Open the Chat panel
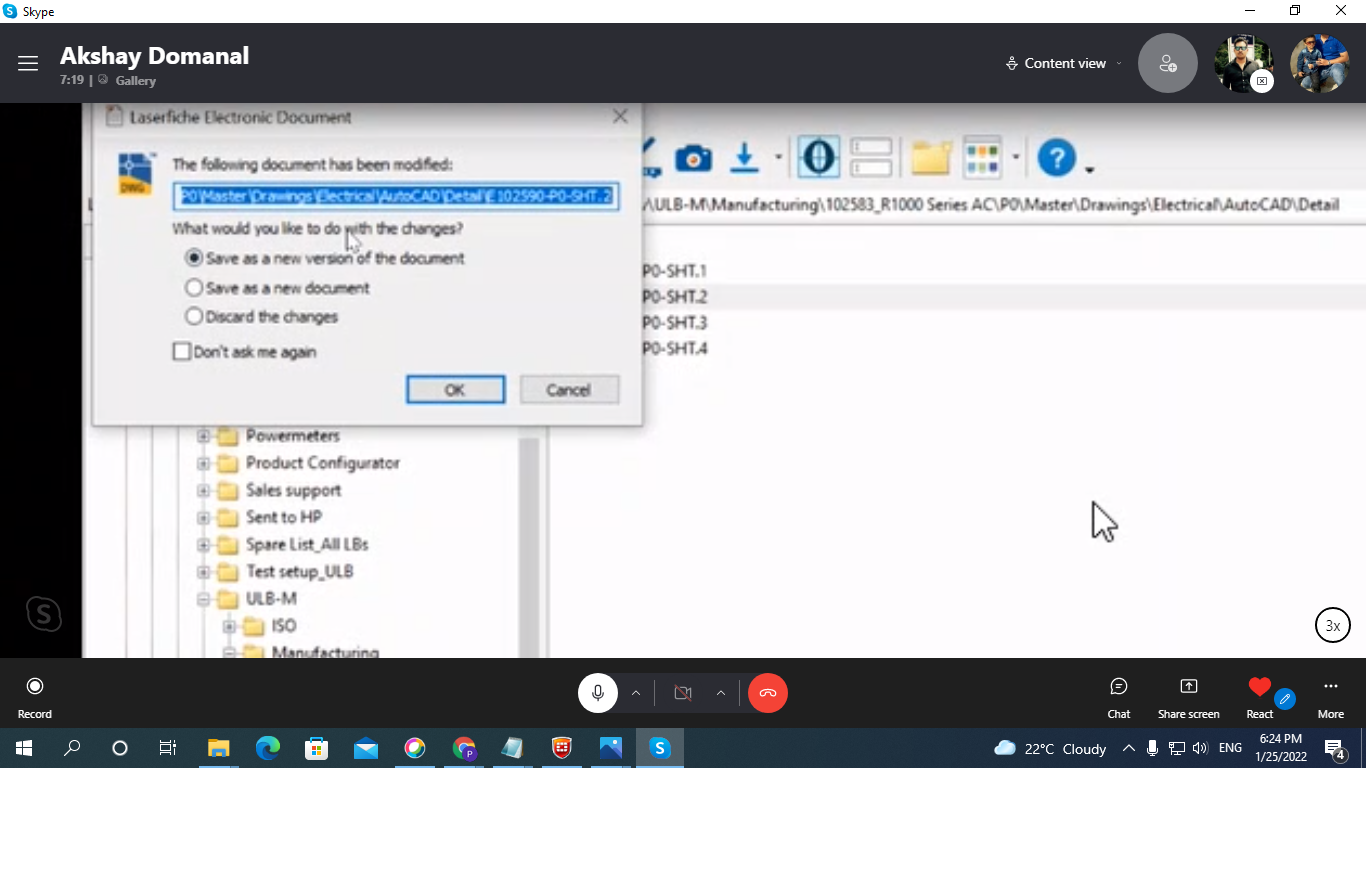This screenshot has width=1366, height=888. coord(1119,697)
